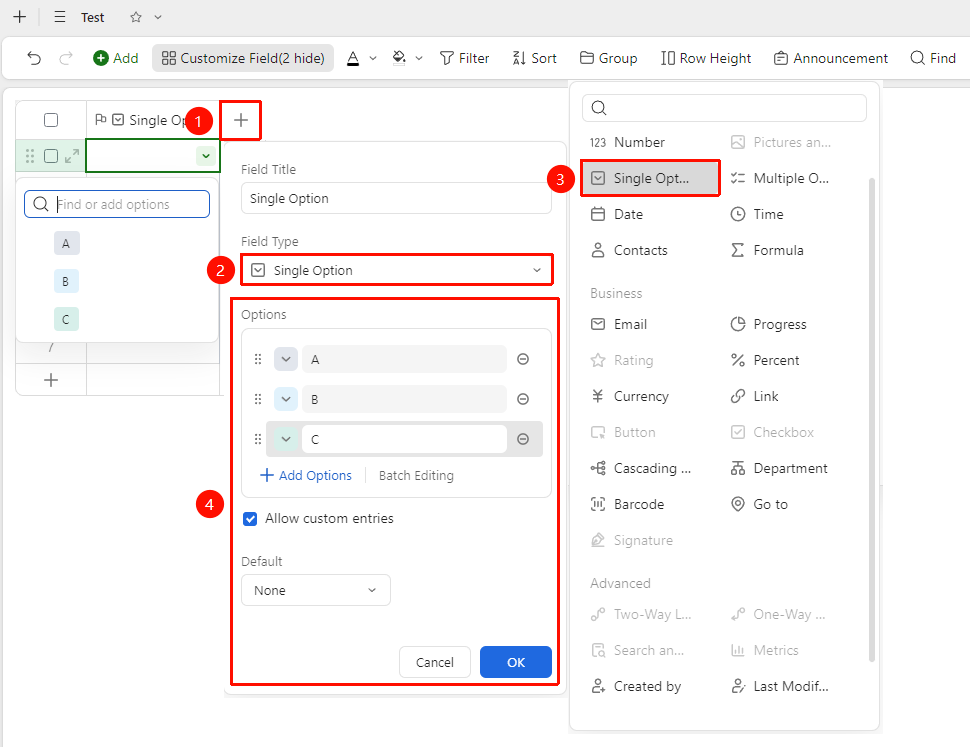Open the Field Type dropdown
This screenshot has width=970, height=747.
(x=397, y=270)
